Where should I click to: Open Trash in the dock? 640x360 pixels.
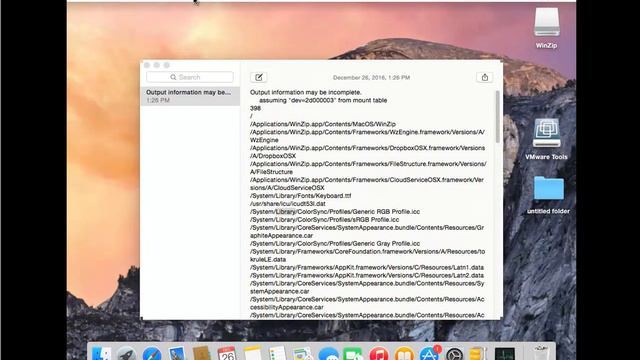click(541, 353)
